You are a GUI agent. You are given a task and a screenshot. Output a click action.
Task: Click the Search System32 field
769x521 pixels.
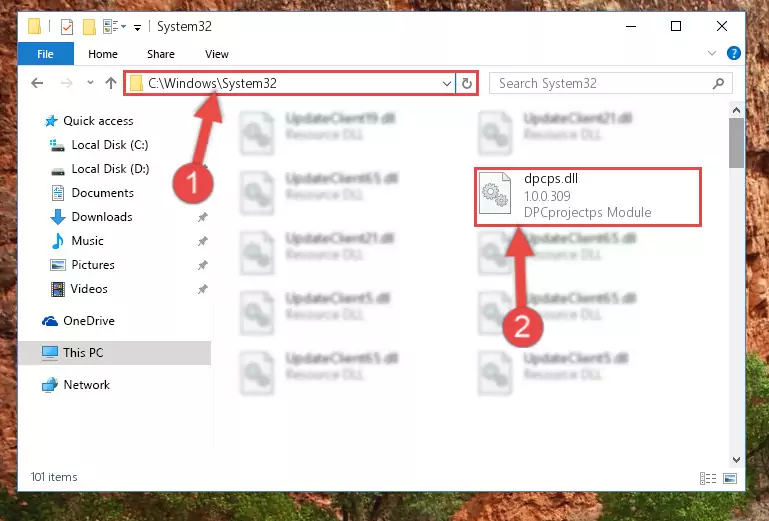[611, 83]
